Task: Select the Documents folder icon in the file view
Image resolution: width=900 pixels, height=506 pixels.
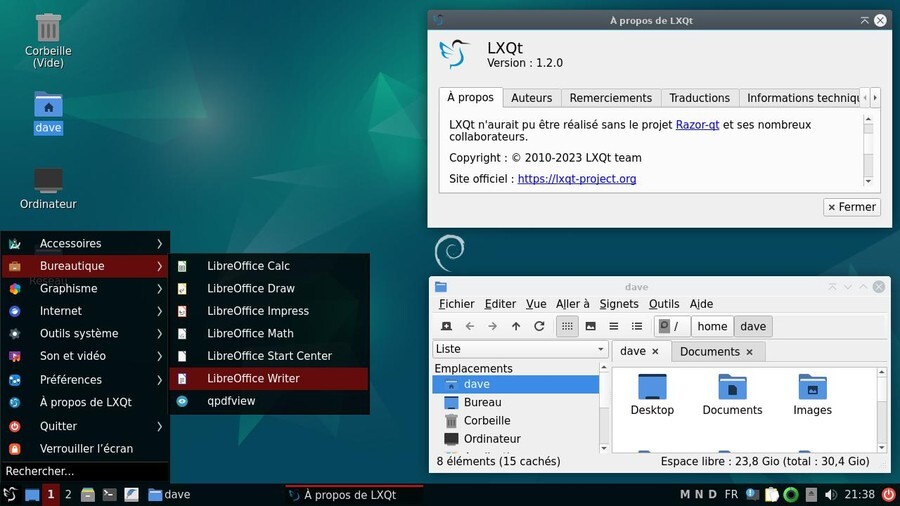Action: click(x=732, y=395)
